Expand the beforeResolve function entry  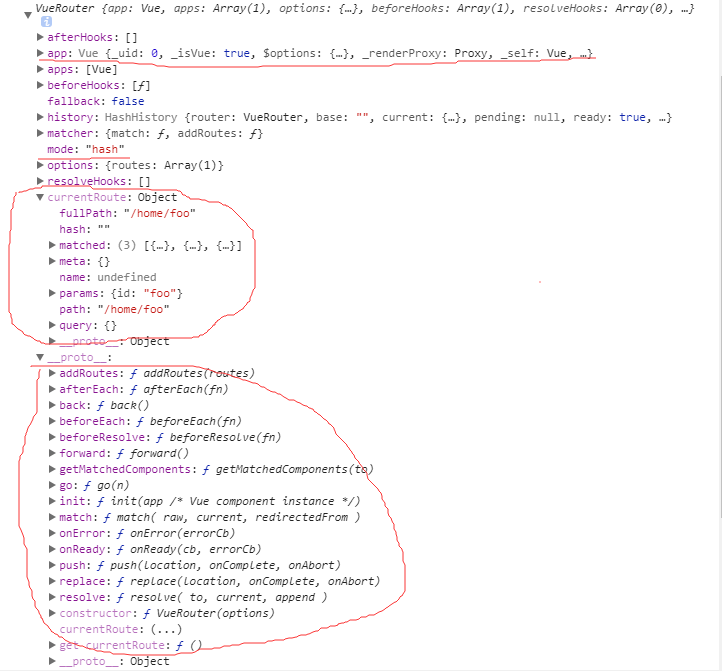pyautogui.click(x=52, y=437)
